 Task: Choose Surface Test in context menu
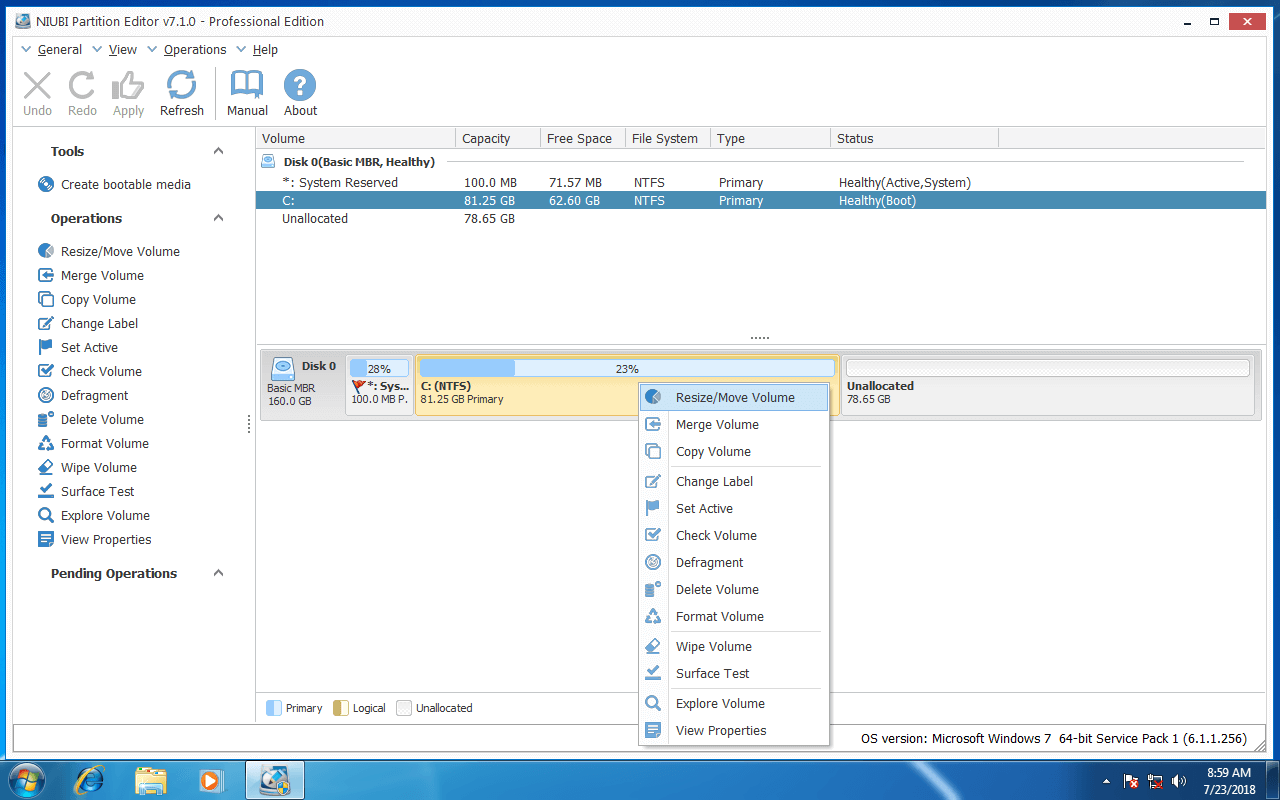click(x=734, y=673)
